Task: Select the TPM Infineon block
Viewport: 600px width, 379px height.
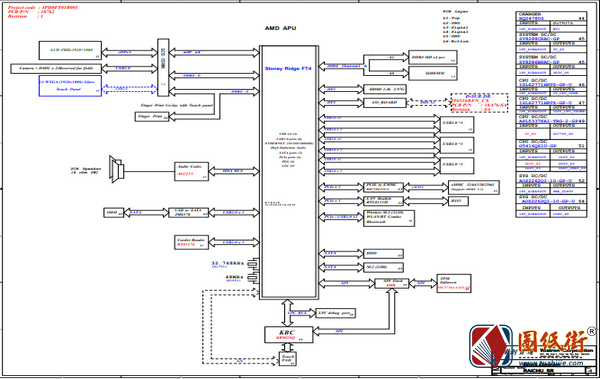Action: (x=454, y=284)
